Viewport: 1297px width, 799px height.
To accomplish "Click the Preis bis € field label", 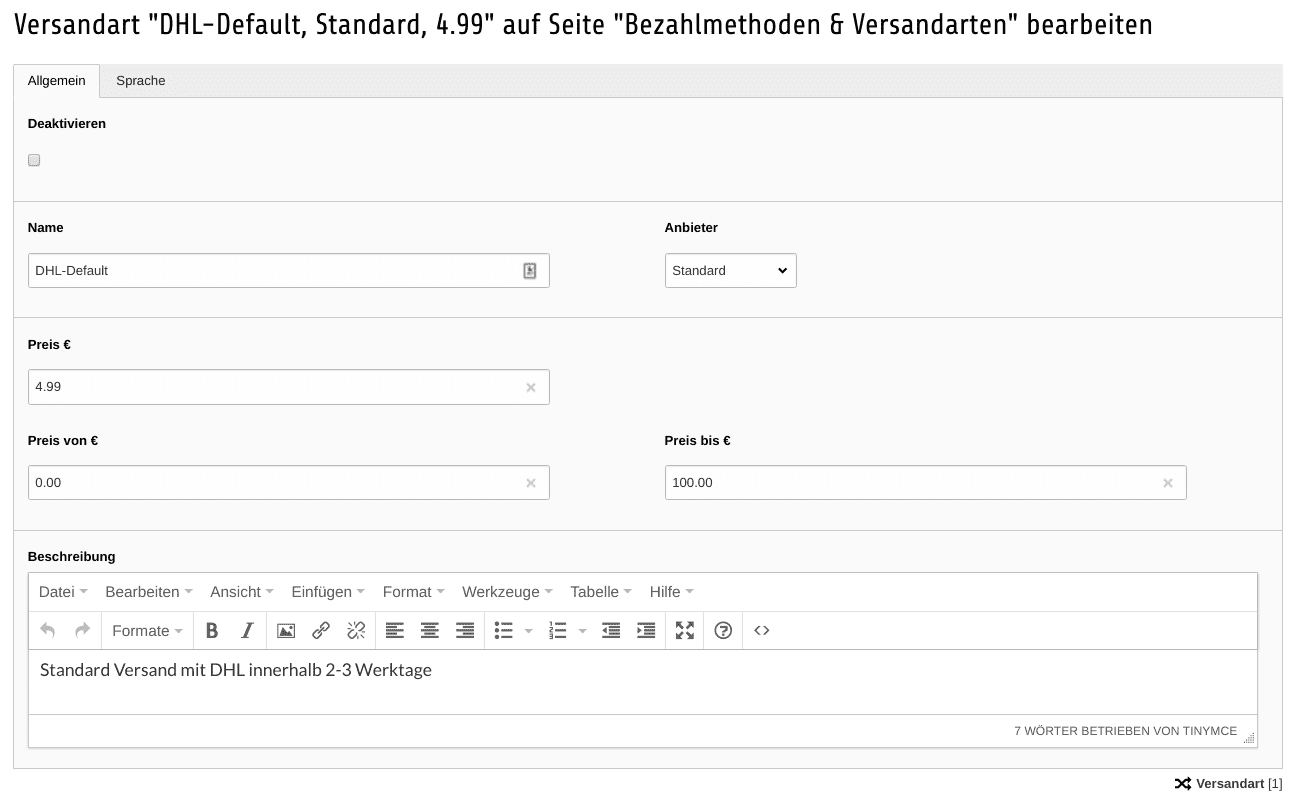I will 698,441.
